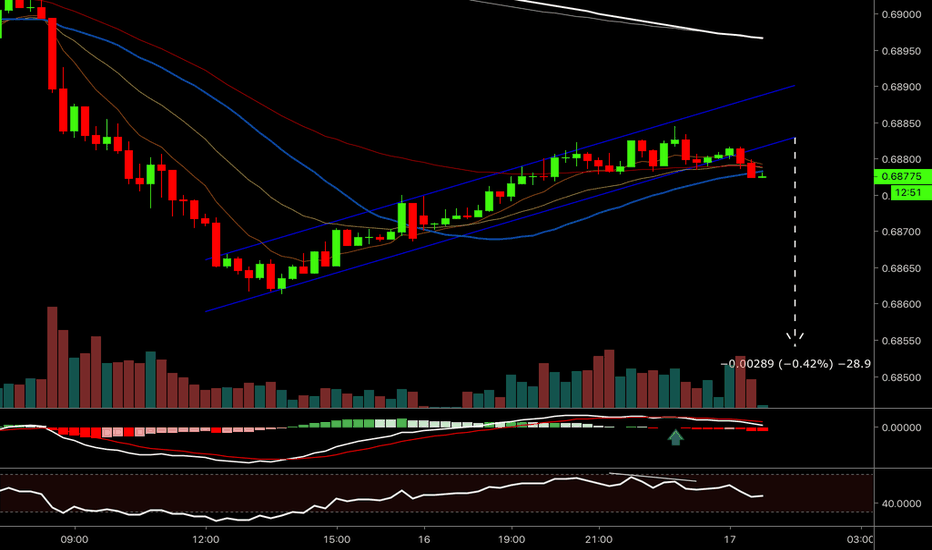The width and height of the screenshot is (932, 550).
Task: Click the 0.68800 price axis label
Action: coord(902,159)
